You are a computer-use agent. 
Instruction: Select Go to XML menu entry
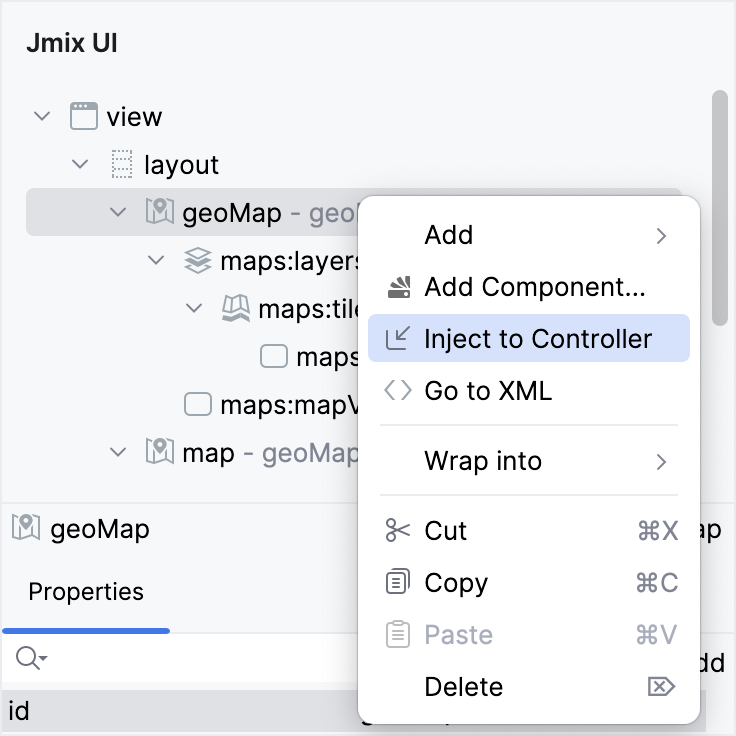tap(487, 391)
